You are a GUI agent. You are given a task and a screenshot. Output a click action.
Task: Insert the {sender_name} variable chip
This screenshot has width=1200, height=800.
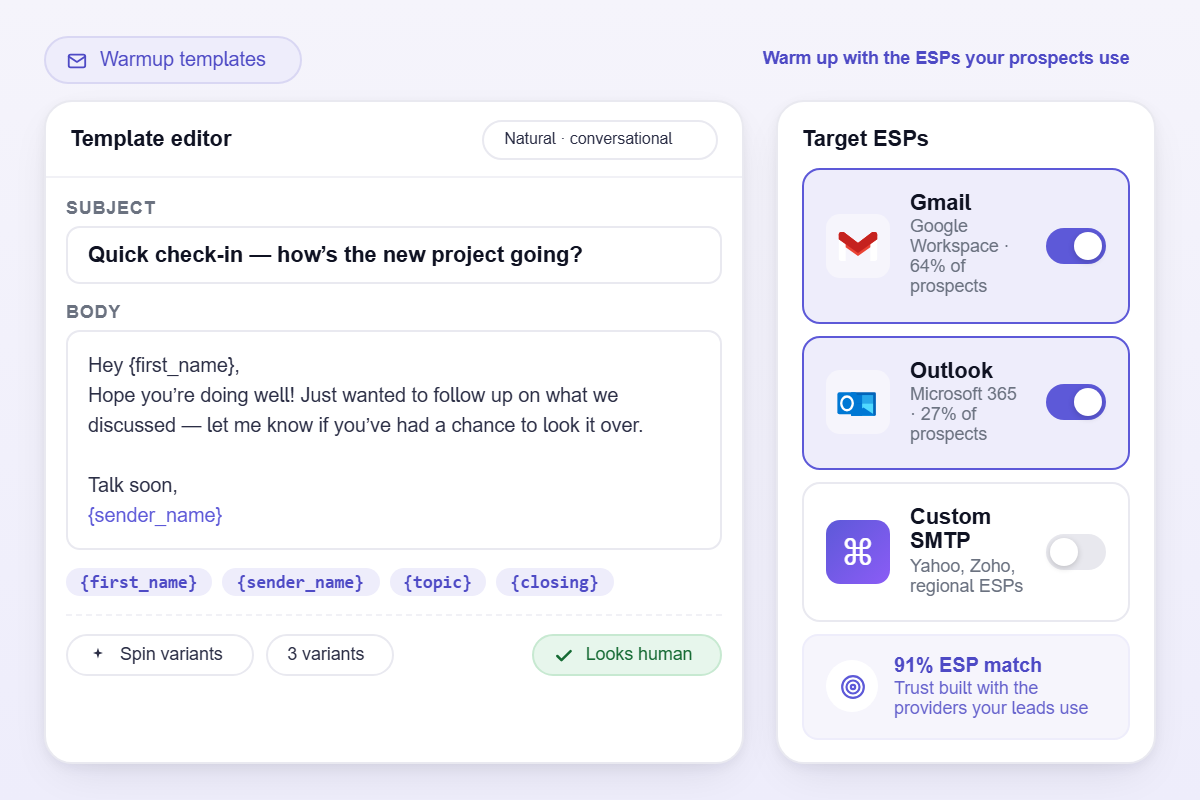[301, 582]
